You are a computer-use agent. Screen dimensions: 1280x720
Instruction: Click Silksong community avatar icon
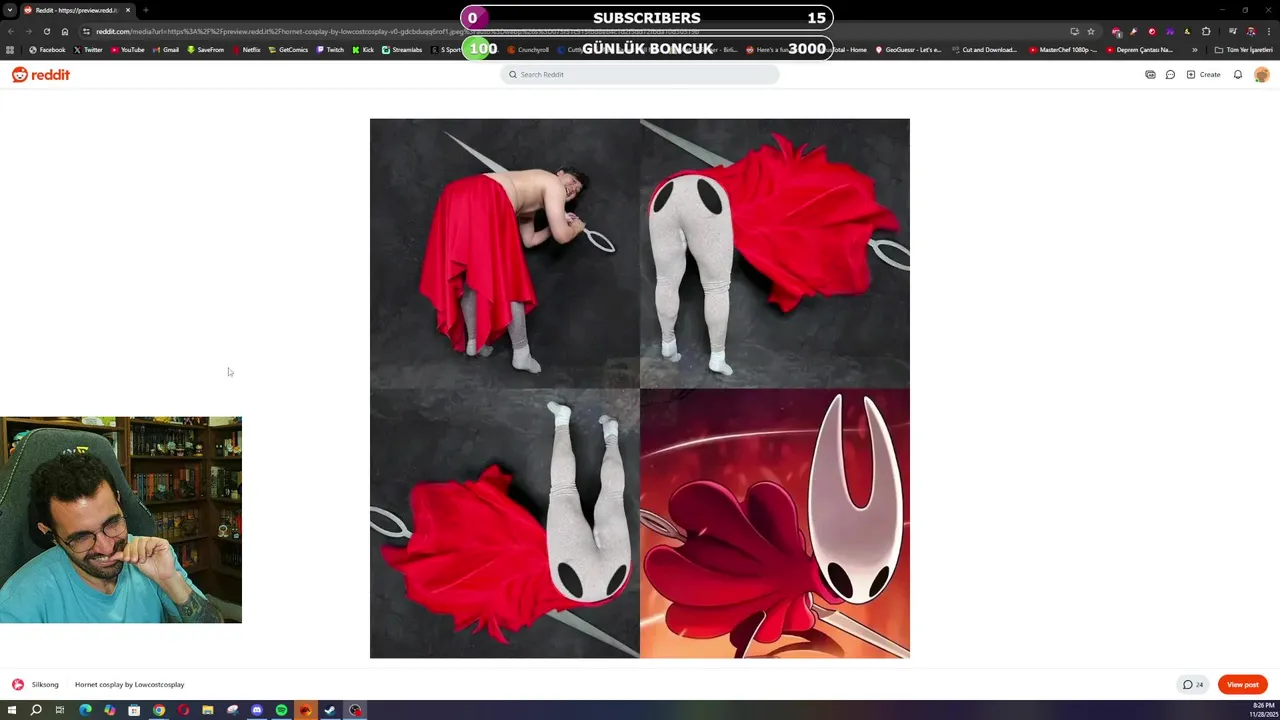tap(18, 685)
